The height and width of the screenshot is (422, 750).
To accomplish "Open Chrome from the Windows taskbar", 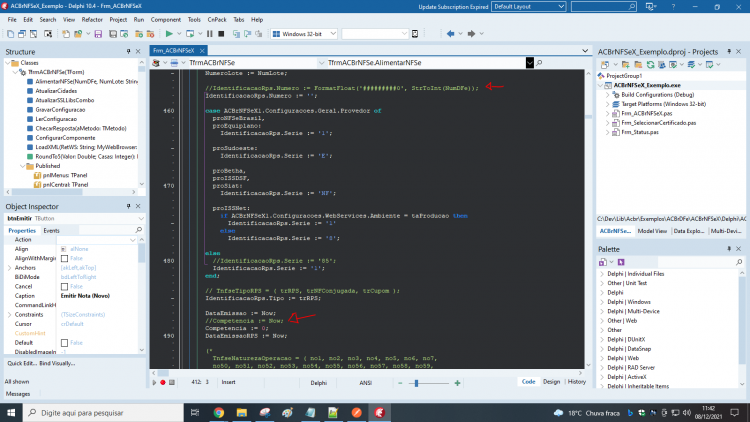I will [x=219, y=412].
